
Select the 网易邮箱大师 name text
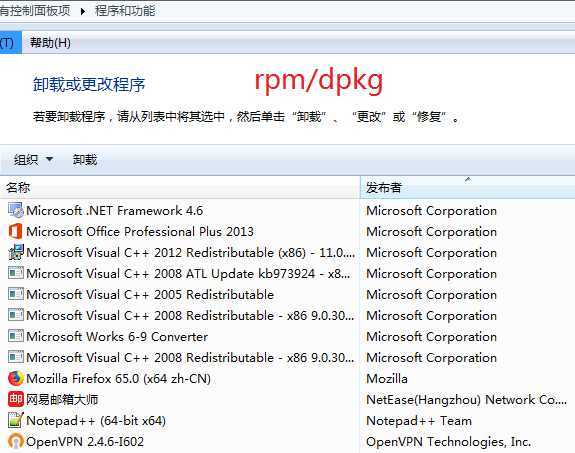pos(62,399)
